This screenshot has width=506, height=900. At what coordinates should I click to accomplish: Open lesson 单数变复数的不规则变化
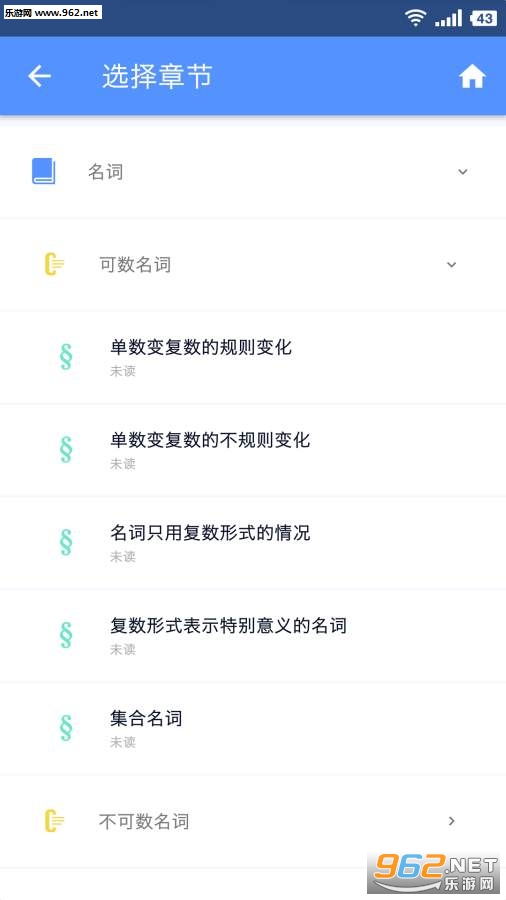(x=253, y=450)
